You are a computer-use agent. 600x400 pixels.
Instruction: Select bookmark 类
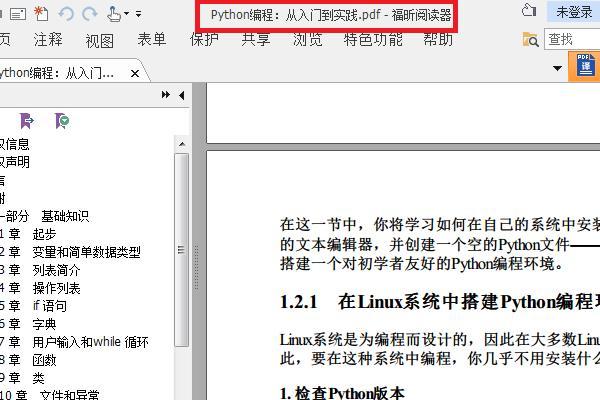(38, 378)
